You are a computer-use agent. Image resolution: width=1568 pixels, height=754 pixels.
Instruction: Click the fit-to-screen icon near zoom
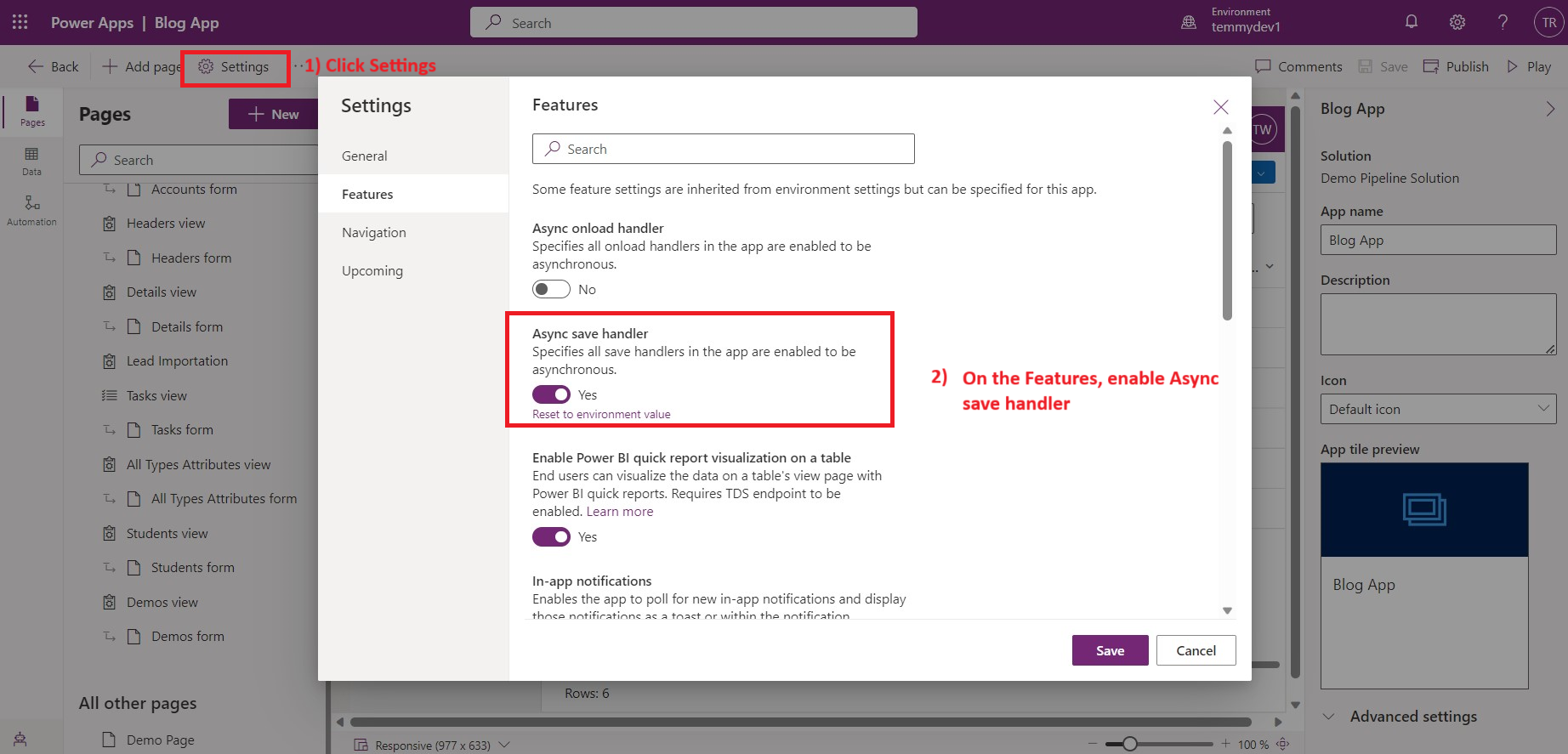tap(1283, 744)
